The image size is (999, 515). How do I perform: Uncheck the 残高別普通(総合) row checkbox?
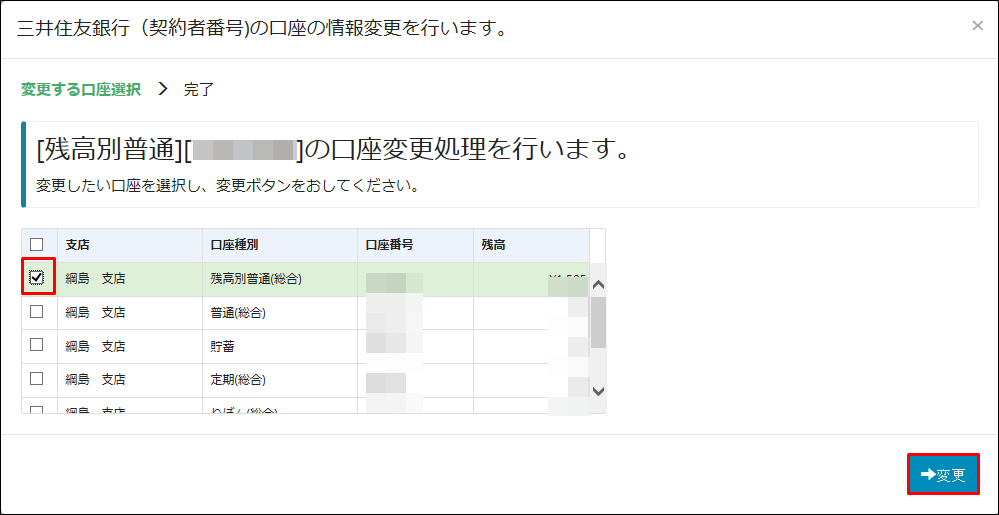click(x=37, y=277)
